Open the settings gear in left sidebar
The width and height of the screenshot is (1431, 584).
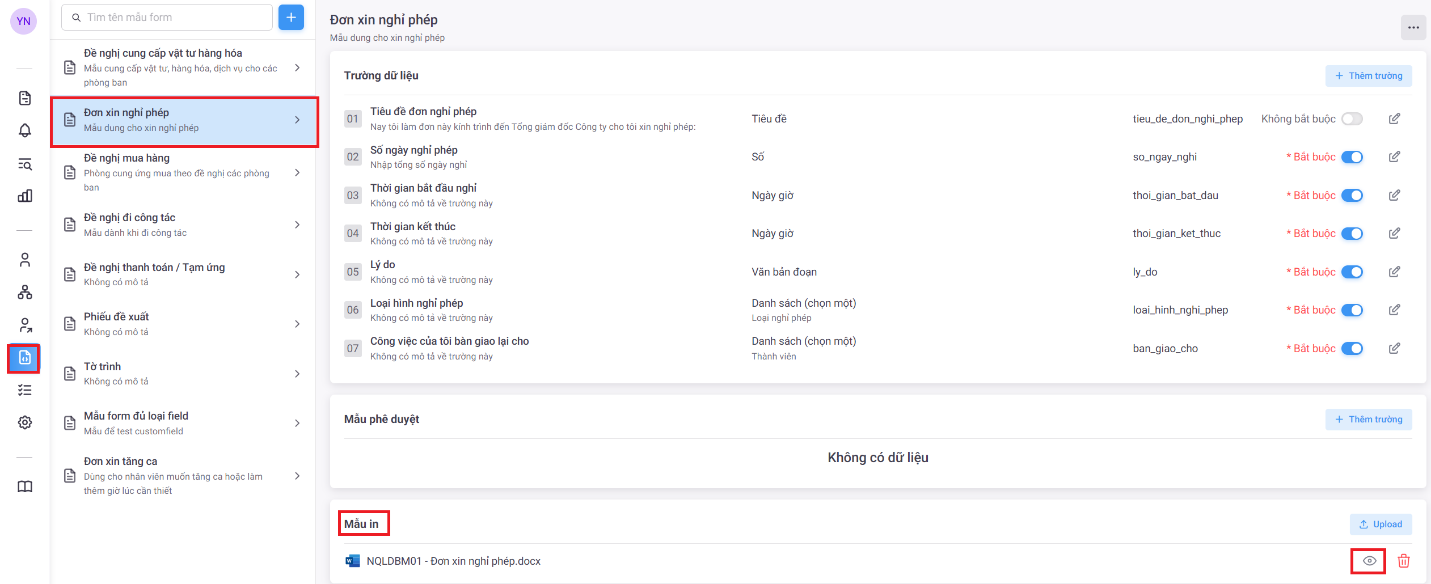pyautogui.click(x=25, y=422)
